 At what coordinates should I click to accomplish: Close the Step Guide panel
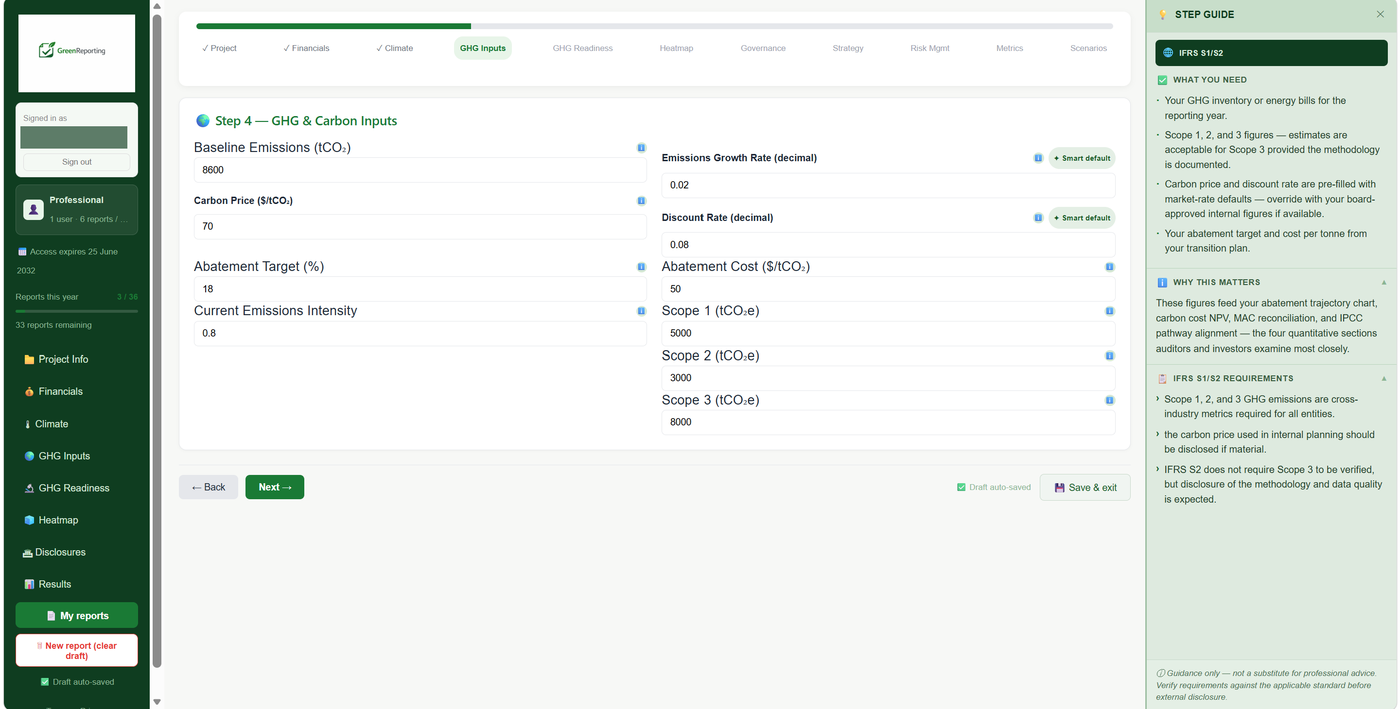tap(1381, 15)
